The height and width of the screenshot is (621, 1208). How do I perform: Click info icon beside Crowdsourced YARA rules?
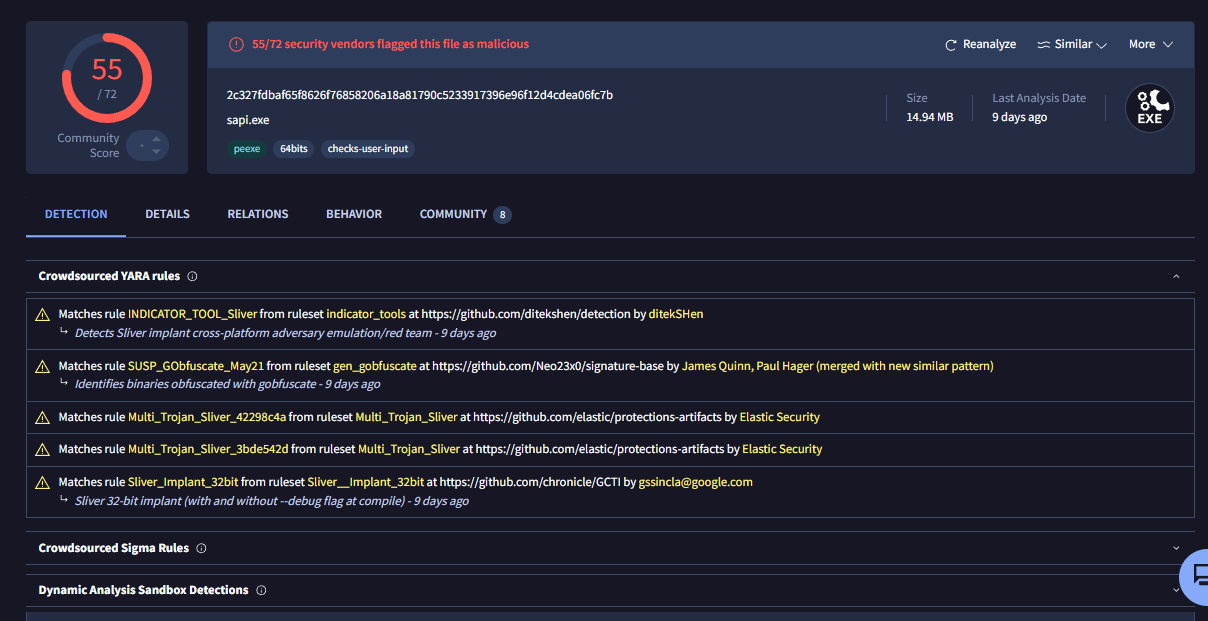(x=193, y=276)
